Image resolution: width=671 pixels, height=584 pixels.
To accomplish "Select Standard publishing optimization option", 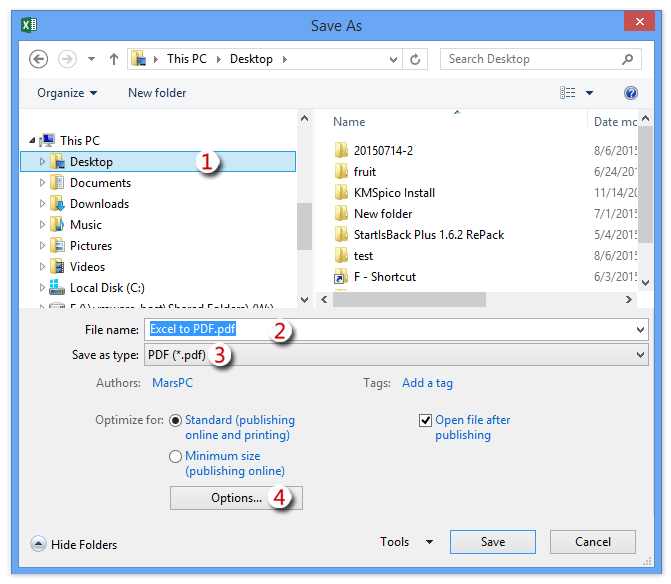I will (x=176, y=421).
